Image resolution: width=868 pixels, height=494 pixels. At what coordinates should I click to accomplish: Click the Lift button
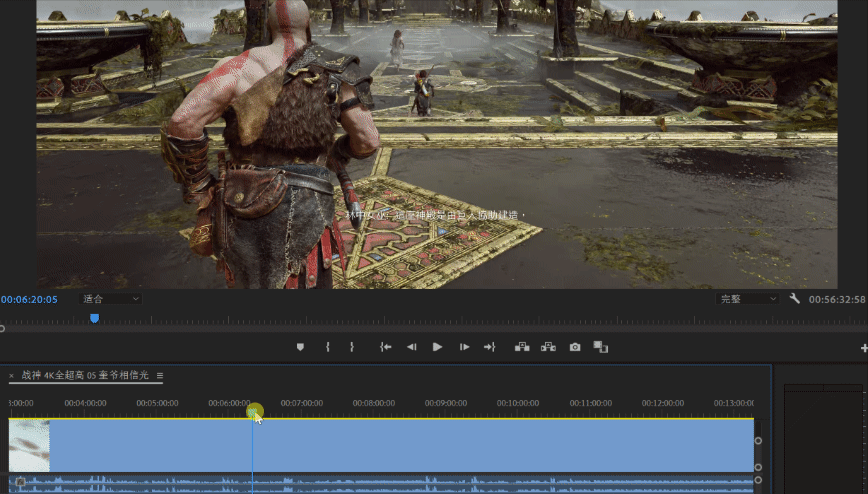tap(522, 347)
